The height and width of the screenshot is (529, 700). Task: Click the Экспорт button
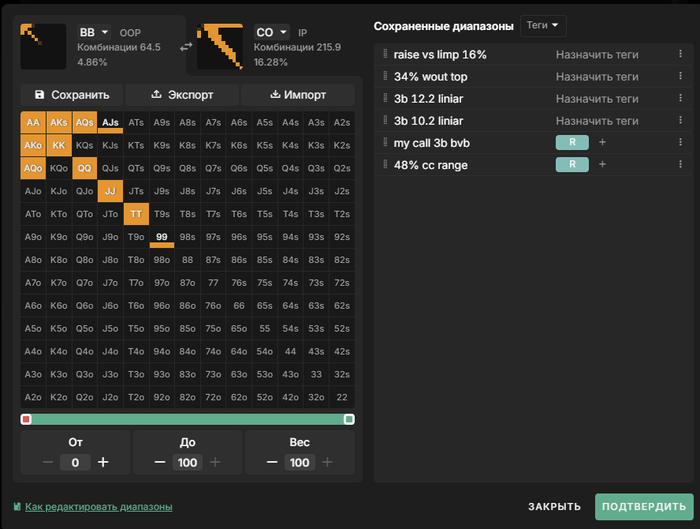(x=182, y=95)
